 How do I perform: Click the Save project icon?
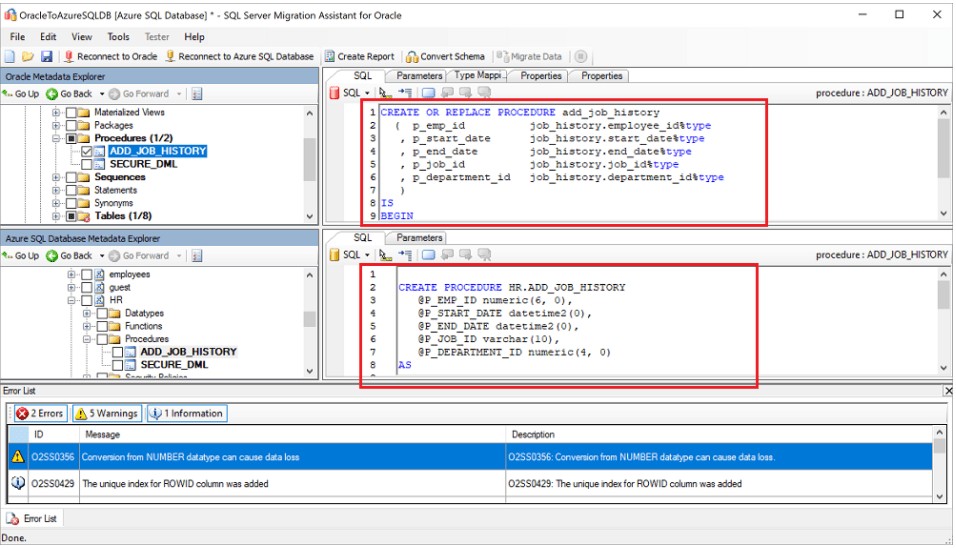pos(45,57)
